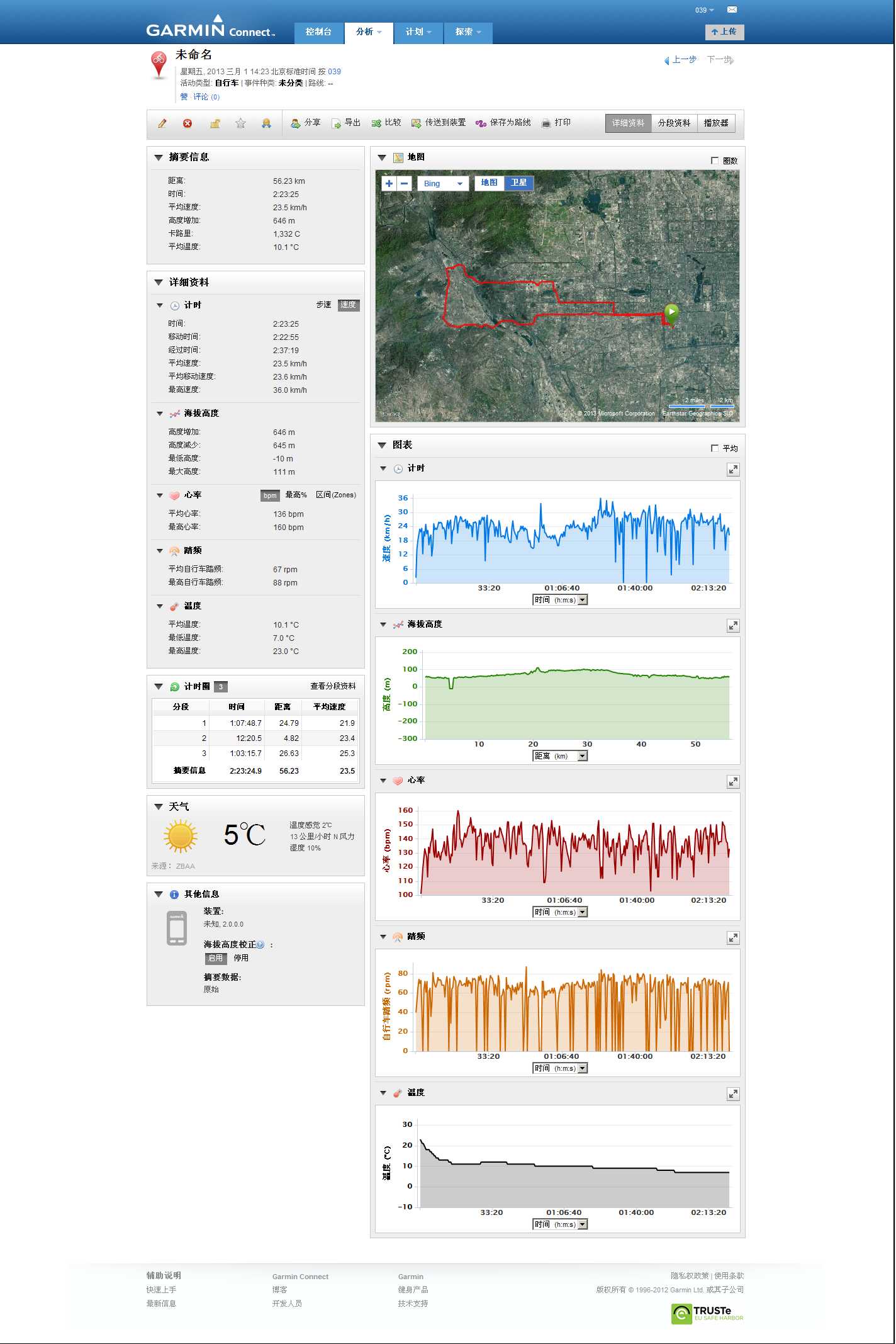Open cadence chart 时间 axis dropdown
Viewport: 896px width, 1344px height.
(560, 1068)
